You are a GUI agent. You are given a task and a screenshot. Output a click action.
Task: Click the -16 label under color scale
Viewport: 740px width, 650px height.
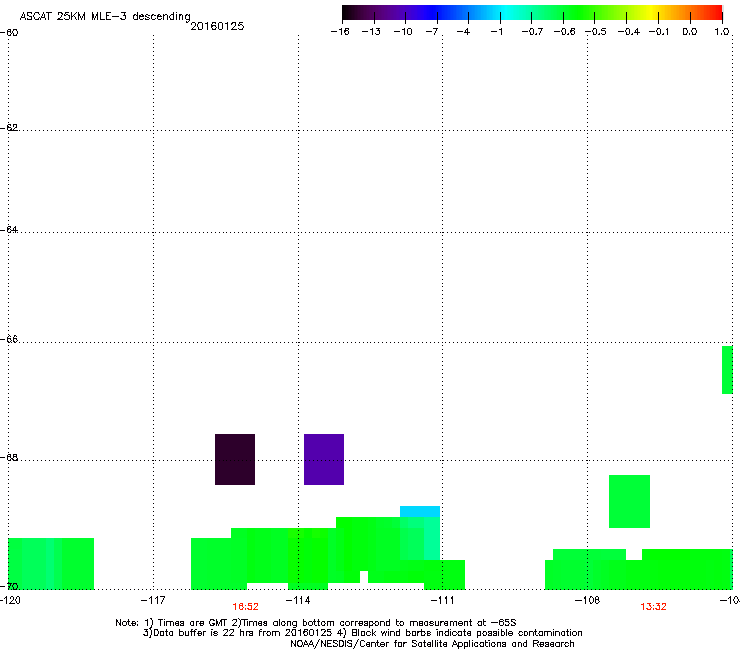click(340, 32)
